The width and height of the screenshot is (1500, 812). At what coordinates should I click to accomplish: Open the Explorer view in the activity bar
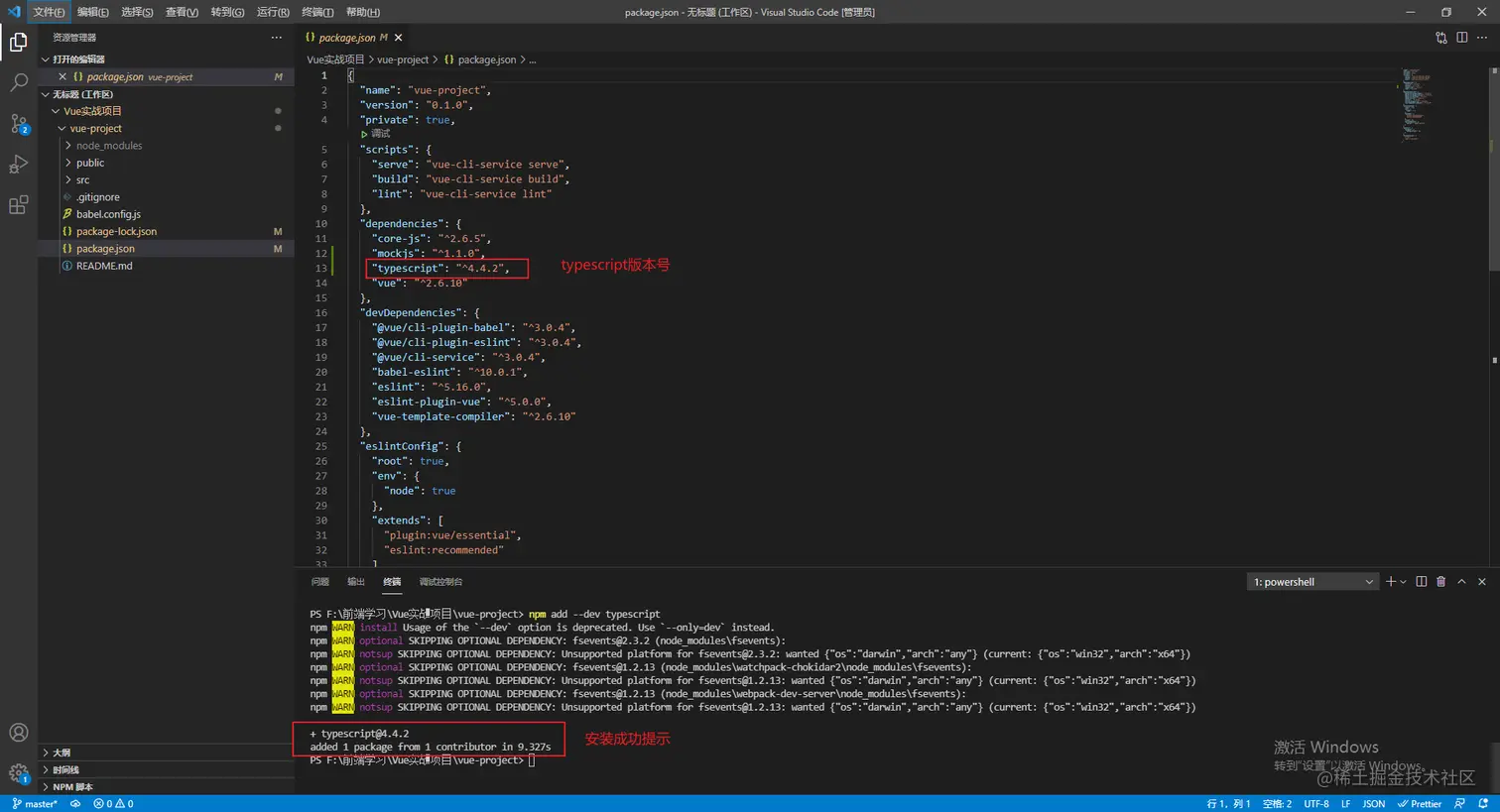click(x=19, y=42)
